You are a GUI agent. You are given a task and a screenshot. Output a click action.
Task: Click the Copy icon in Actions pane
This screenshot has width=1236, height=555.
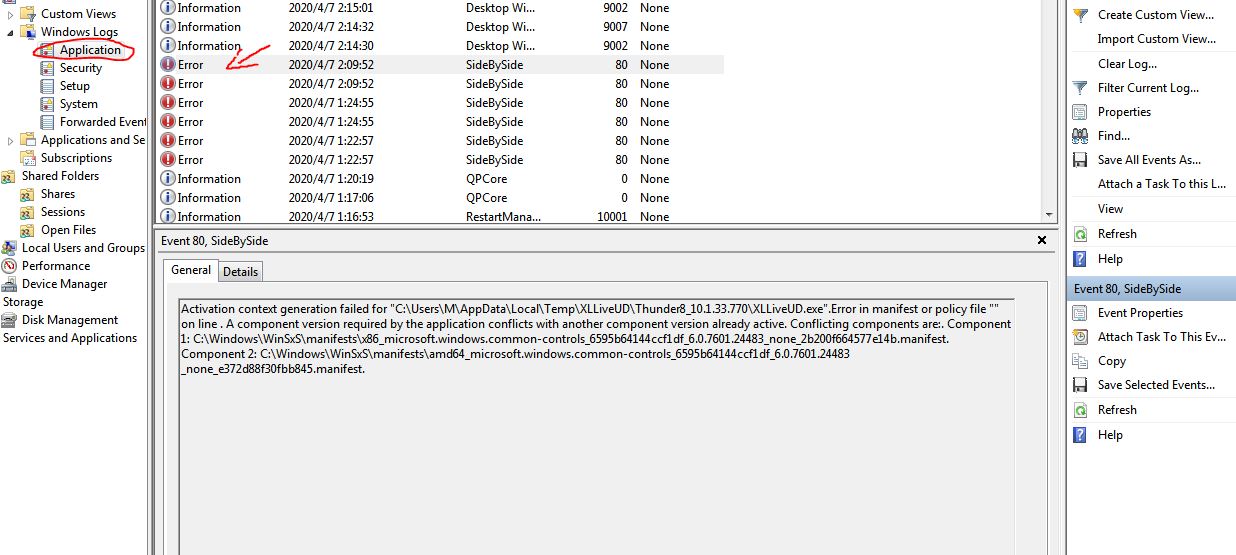(x=1080, y=361)
